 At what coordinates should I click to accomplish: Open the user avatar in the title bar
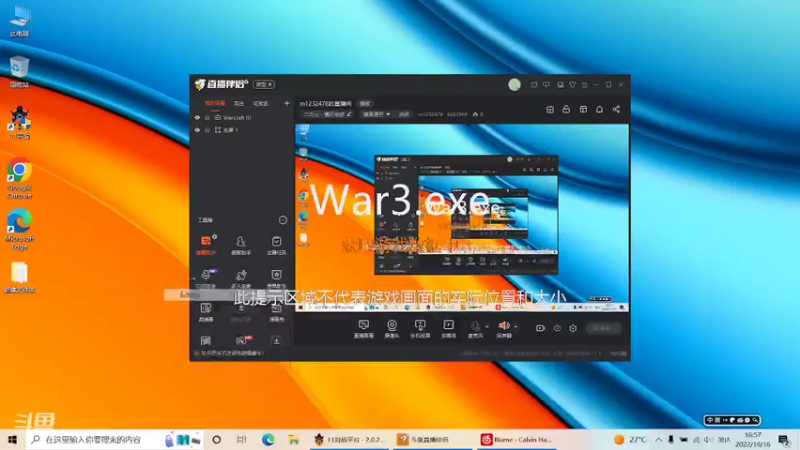(x=514, y=85)
